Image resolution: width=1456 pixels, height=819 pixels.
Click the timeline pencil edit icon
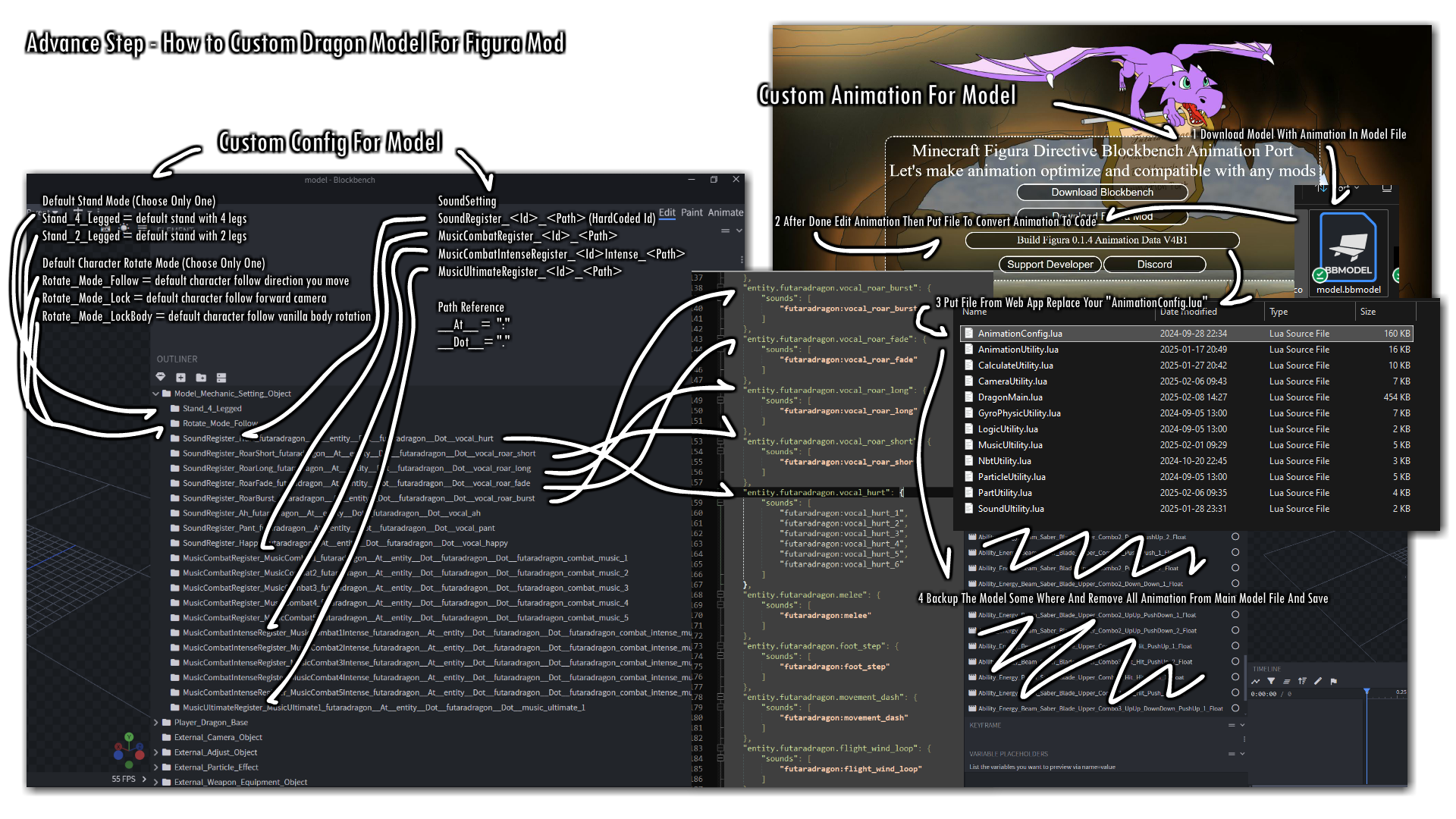(1318, 681)
